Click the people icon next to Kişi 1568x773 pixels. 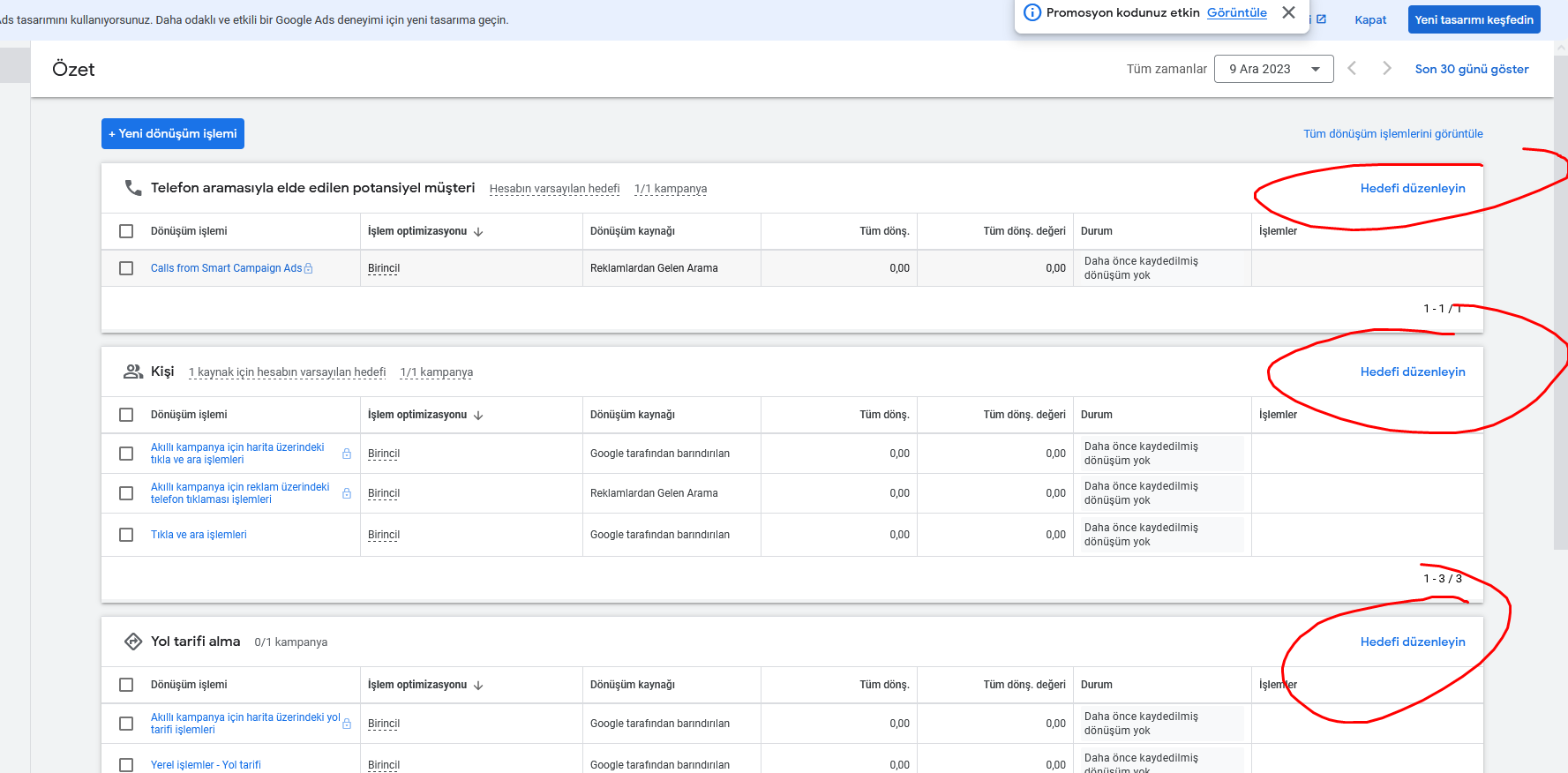133,371
